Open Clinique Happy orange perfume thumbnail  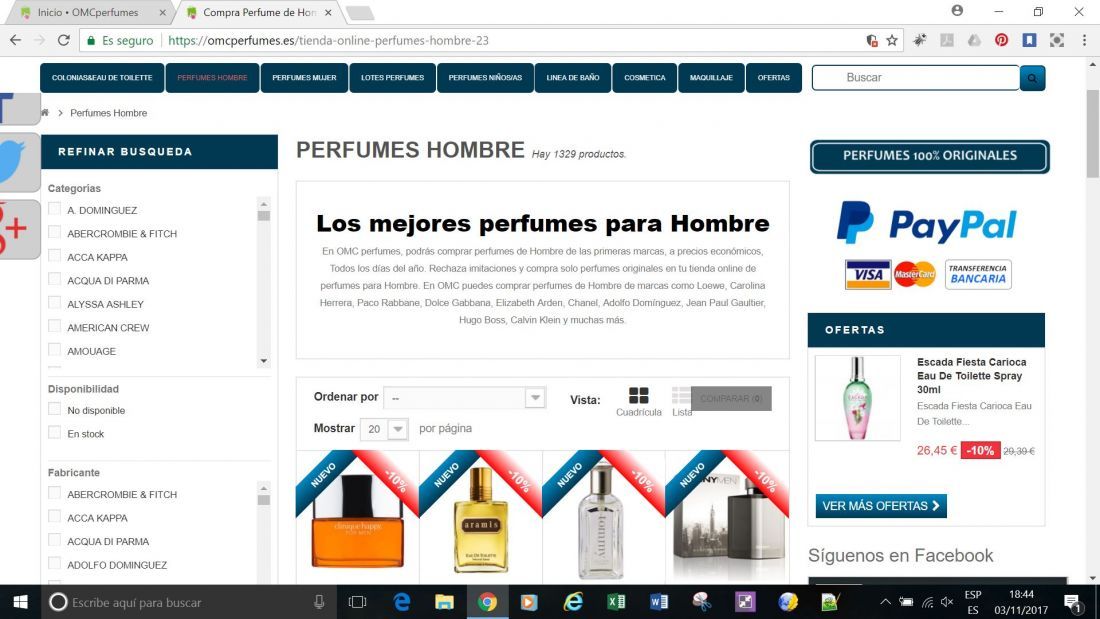pyautogui.click(x=358, y=521)
